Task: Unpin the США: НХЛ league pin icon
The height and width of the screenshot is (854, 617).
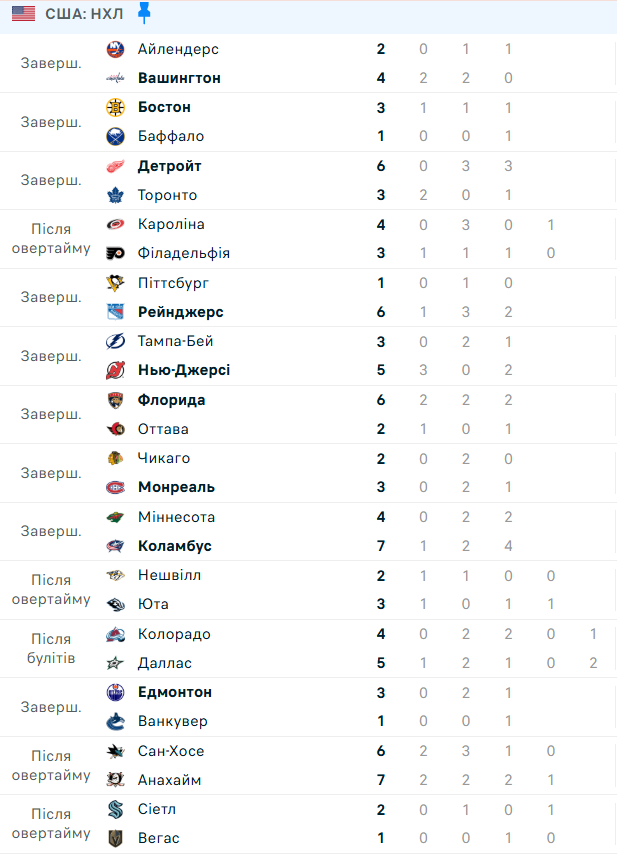Action: [x=144, y=13]
